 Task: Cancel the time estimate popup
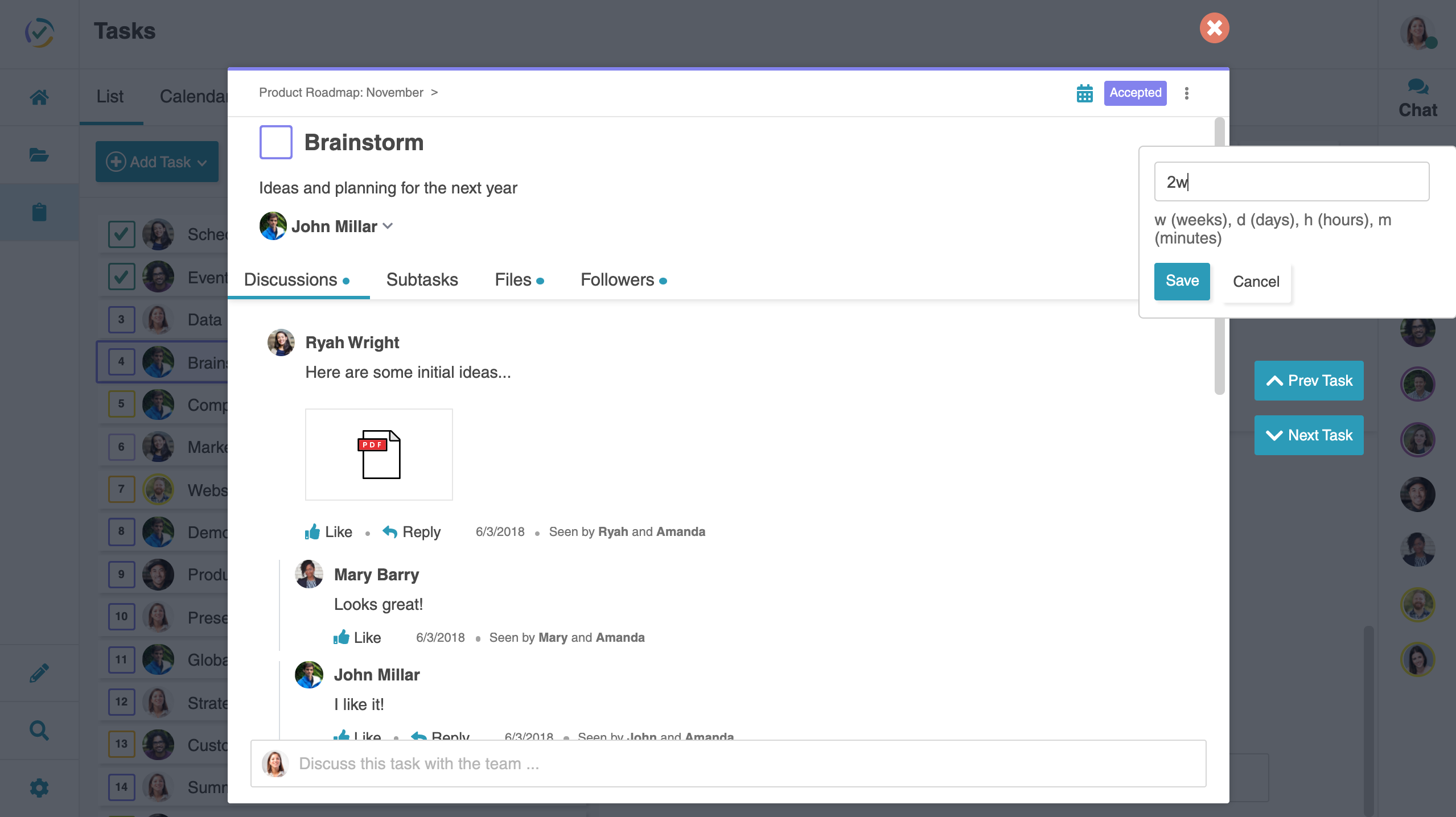click(1256, 282)
